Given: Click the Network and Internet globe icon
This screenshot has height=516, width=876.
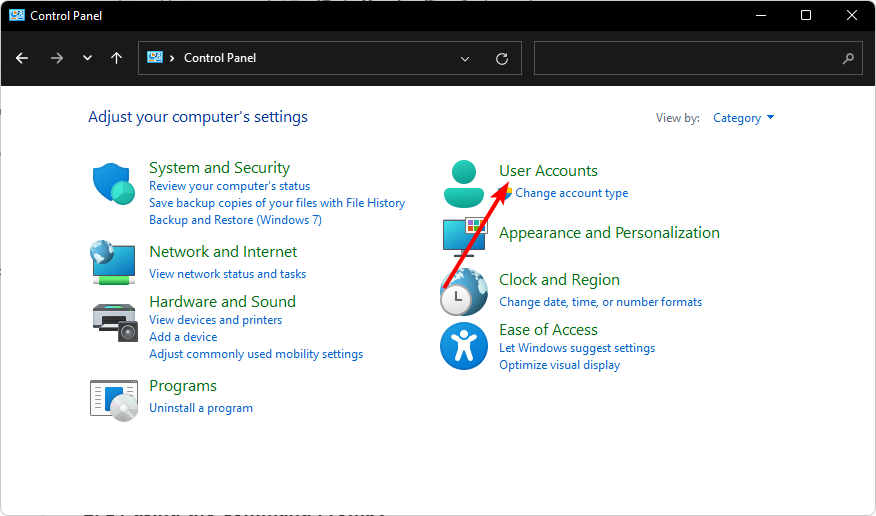Looking at the screenshot, I should pos(113,261).
